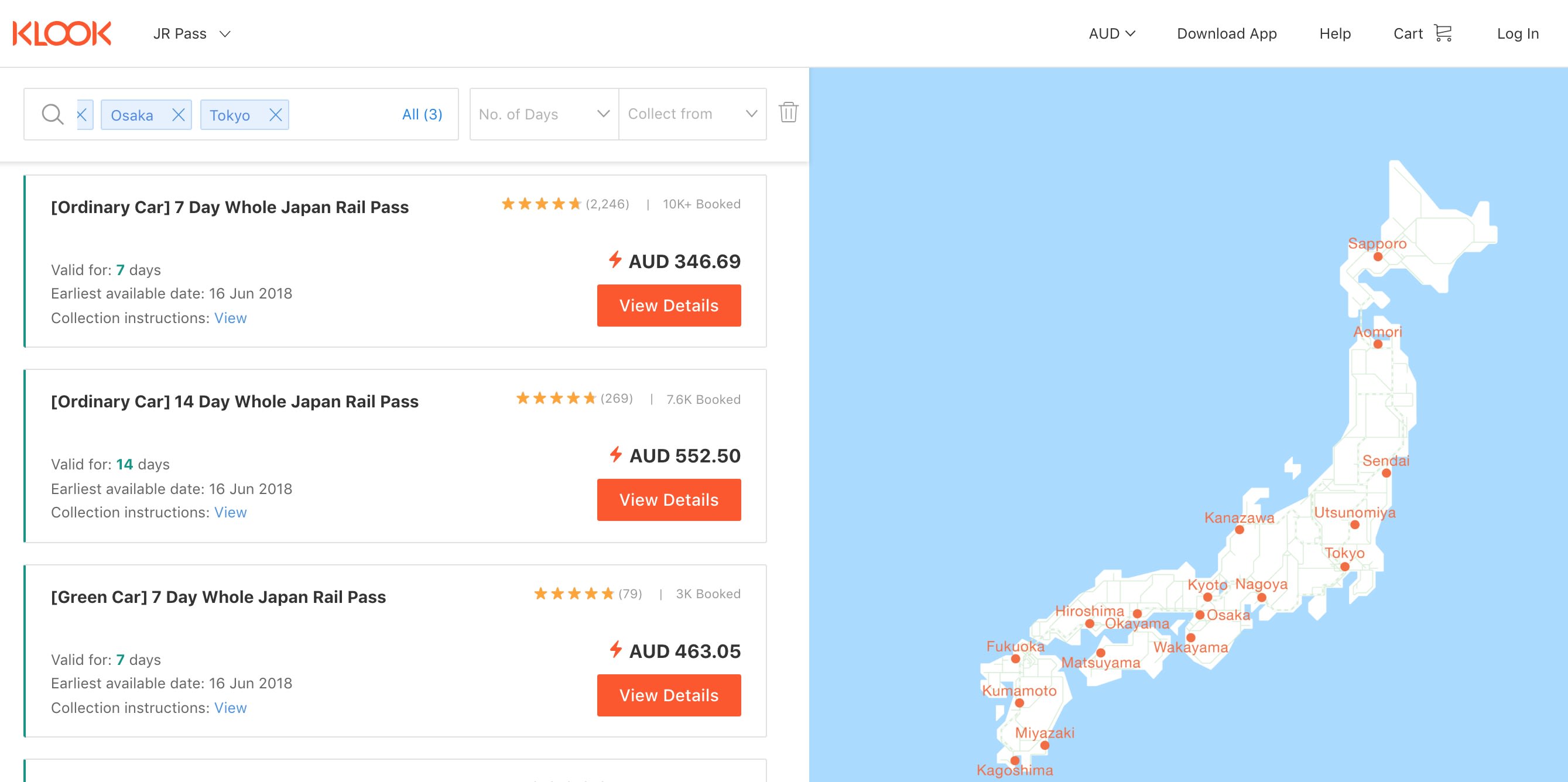This screenshot has width=1568, height=782.
Task: Open [Ordinary Car] 14 Day Whole Japan Rail Pass
Action: tap(234, 402)
